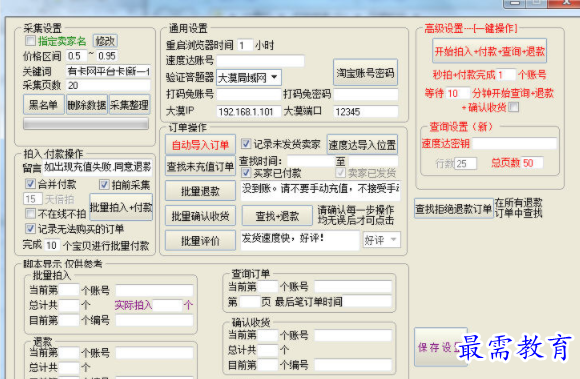Click the 行数 field showing 25
Screen dimensions: 580x379
point(465,163)
